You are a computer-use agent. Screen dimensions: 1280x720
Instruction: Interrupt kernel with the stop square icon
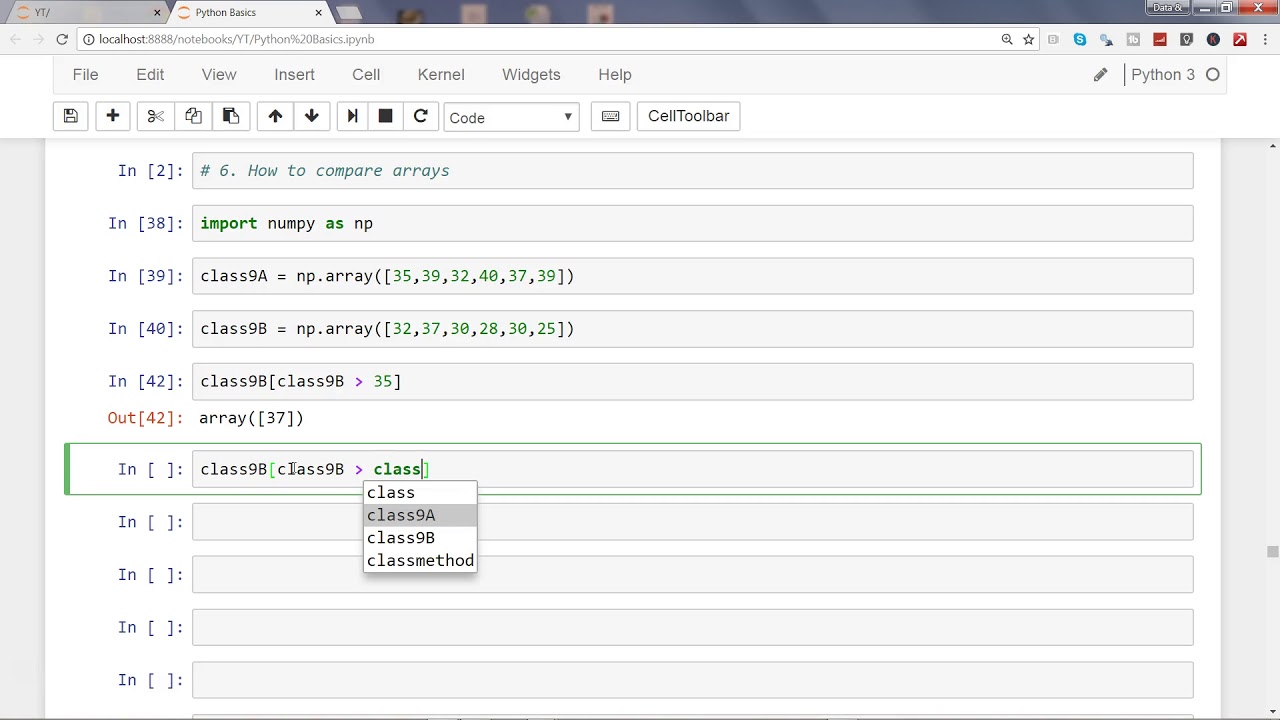(385, 116)
